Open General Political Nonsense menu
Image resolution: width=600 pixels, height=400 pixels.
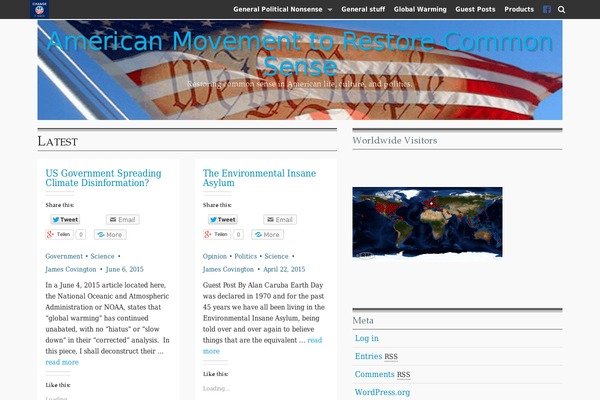(x=278, y=9)
